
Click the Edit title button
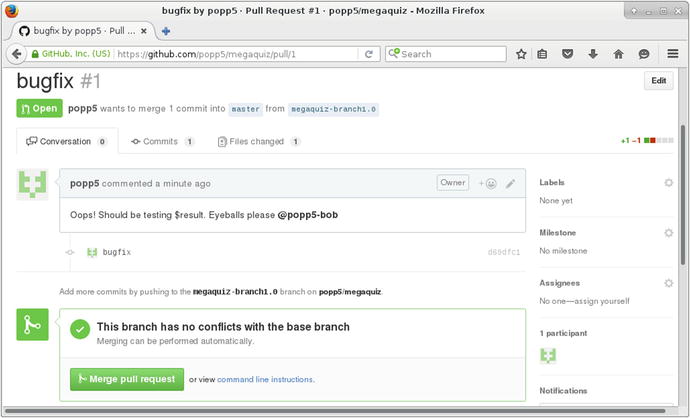point(658,81)
